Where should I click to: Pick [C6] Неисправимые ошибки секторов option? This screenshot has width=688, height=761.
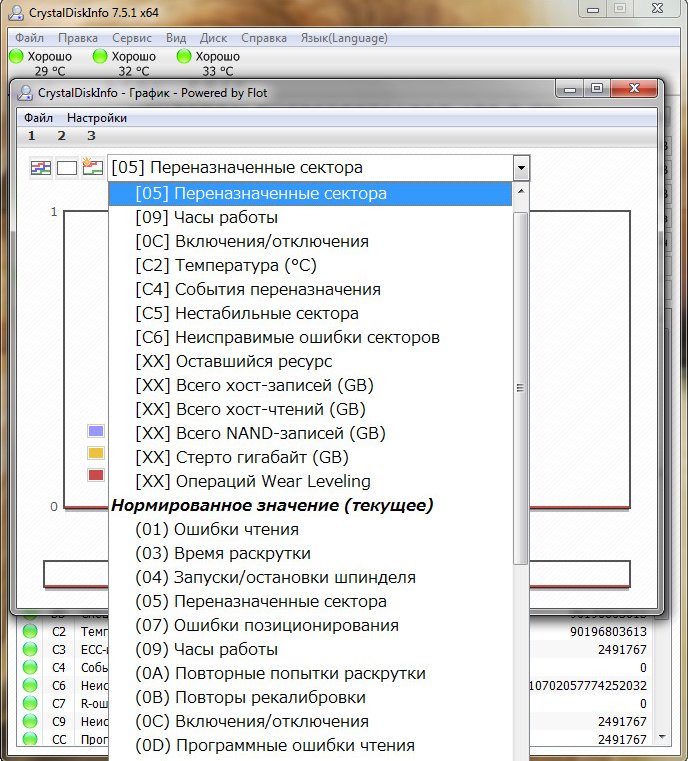(x=311, y=337)
